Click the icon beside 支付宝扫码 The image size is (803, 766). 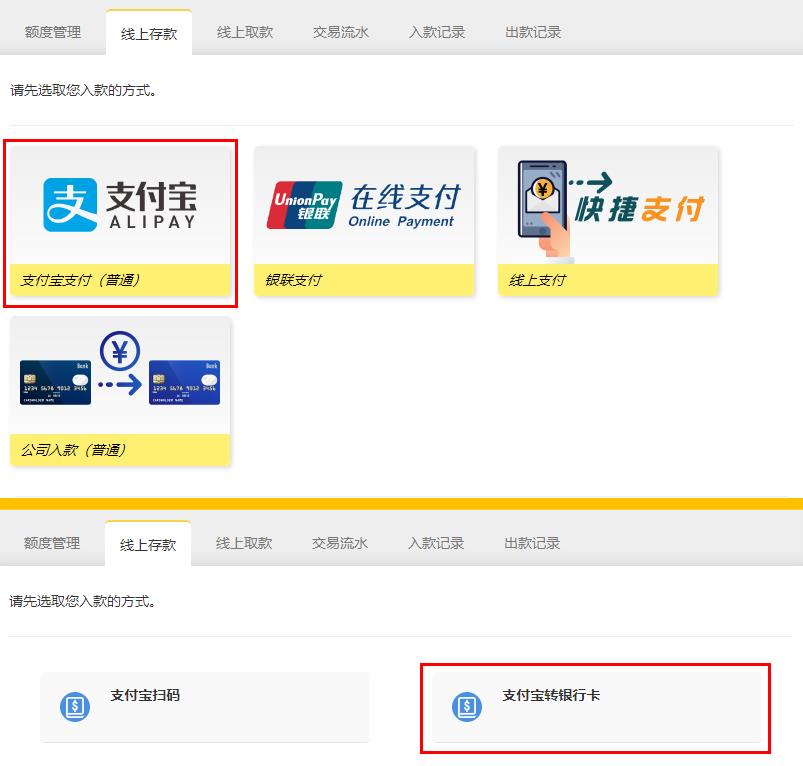click(75, 707)
